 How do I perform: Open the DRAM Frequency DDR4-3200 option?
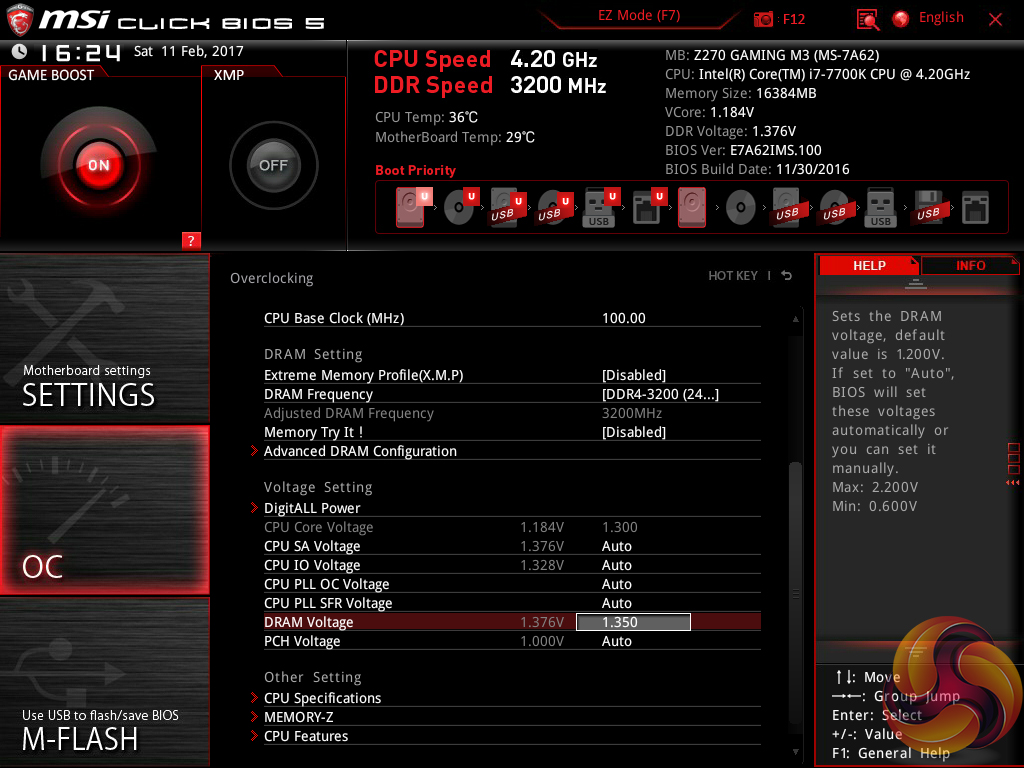(660, 394)
